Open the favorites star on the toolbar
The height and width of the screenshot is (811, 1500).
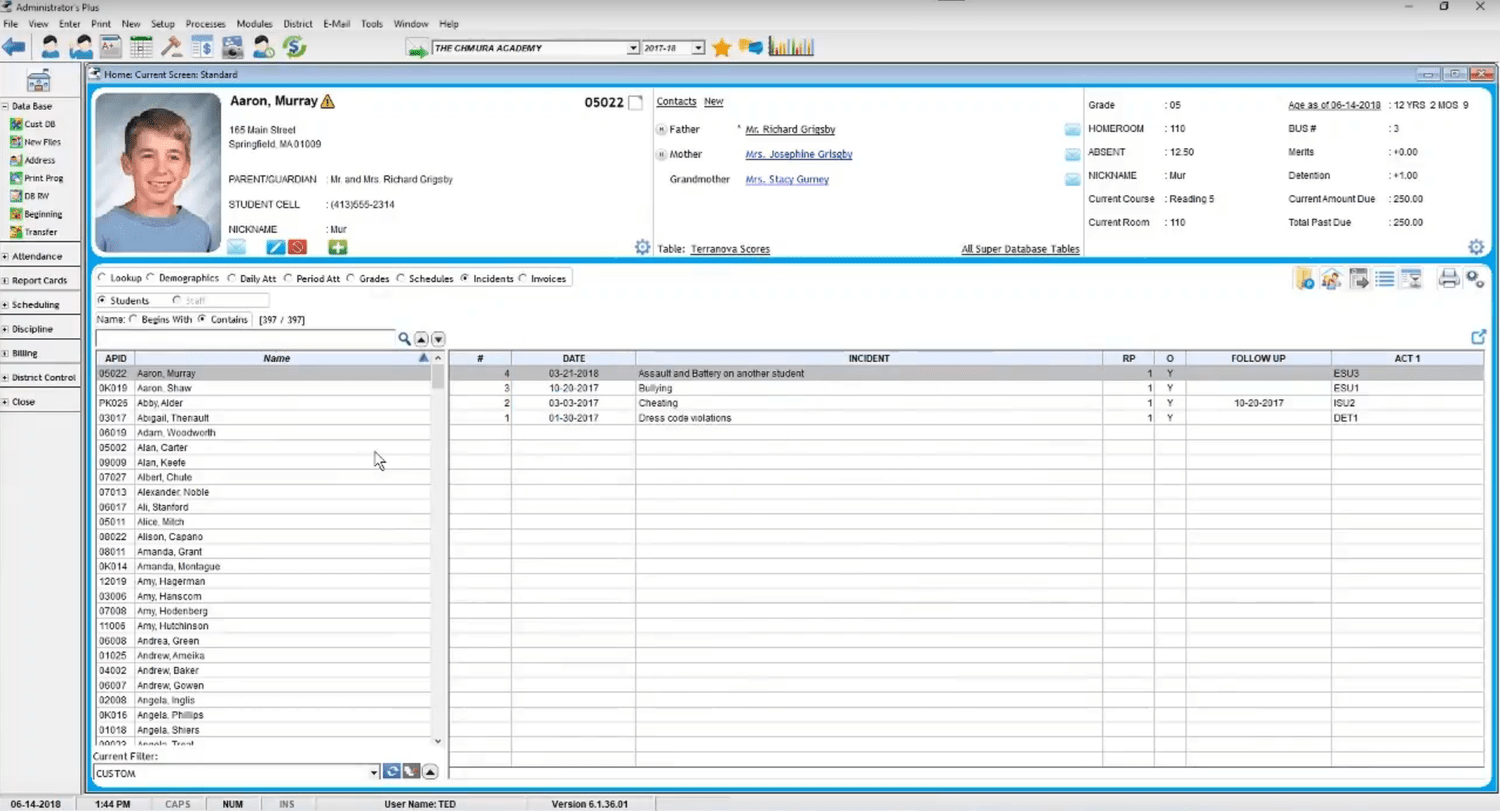point(721,47)
